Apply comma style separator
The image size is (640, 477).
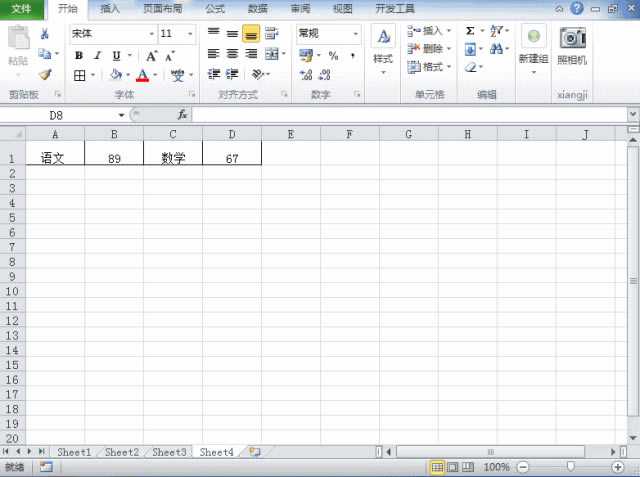353,55
